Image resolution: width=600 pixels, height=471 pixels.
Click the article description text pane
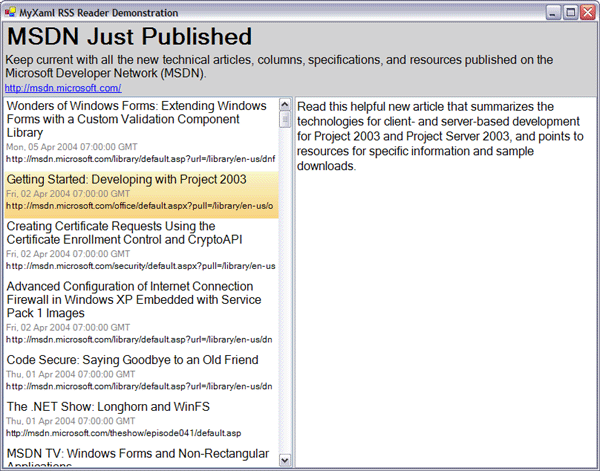click(445, 282)
